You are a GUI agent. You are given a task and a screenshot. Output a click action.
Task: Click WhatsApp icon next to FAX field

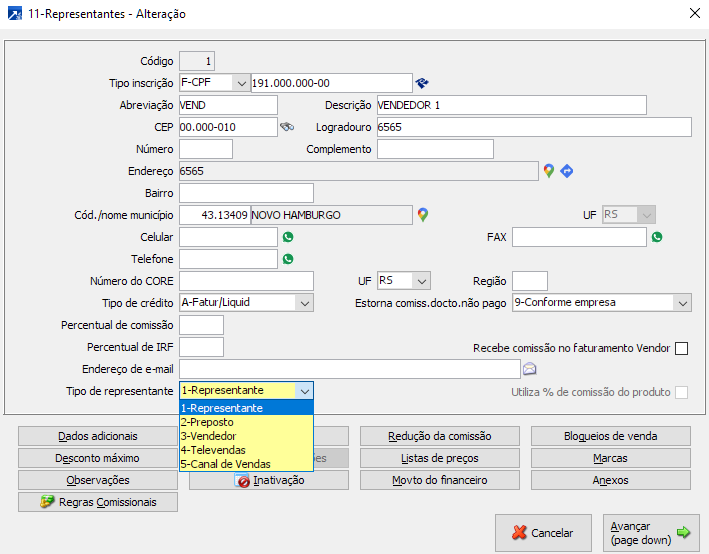[x=657, y=237]
